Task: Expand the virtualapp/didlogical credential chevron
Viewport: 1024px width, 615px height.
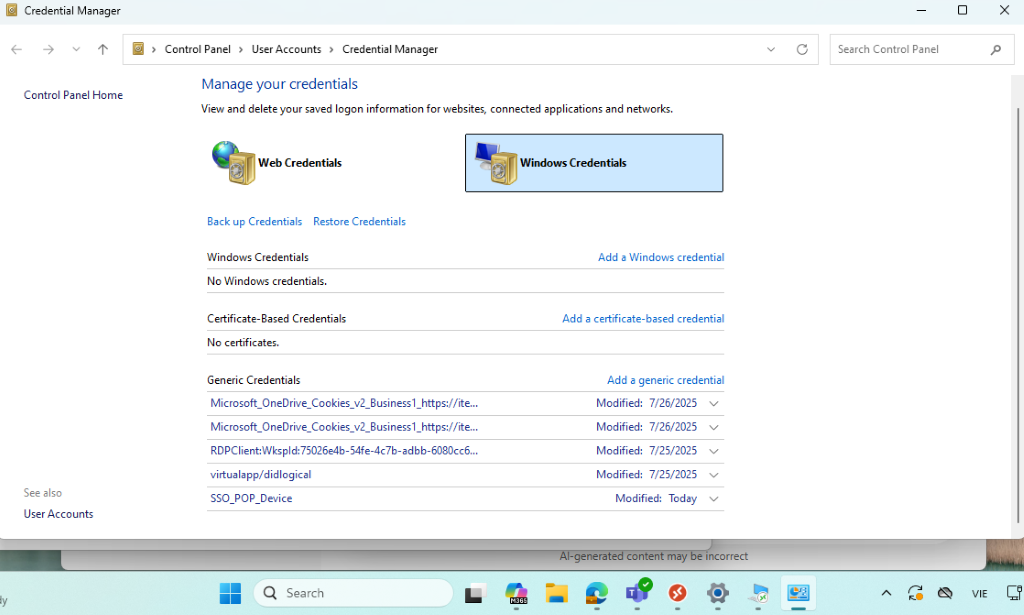Action: pos(714,475)
